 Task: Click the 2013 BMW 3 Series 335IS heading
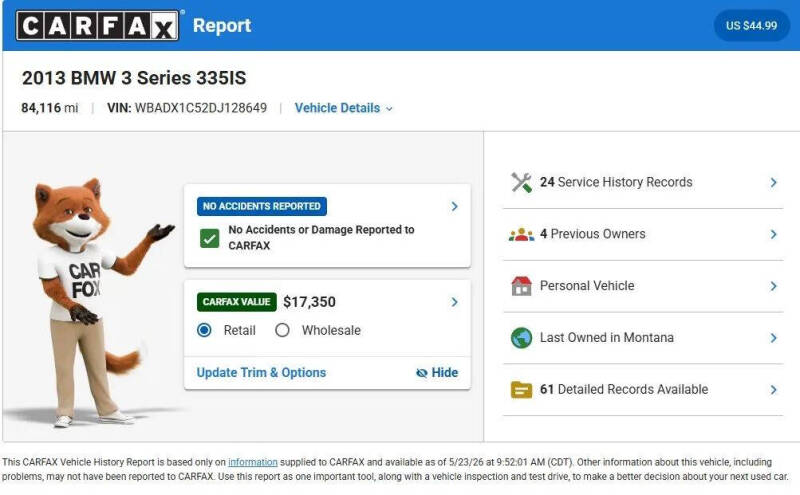coord(134,78)
